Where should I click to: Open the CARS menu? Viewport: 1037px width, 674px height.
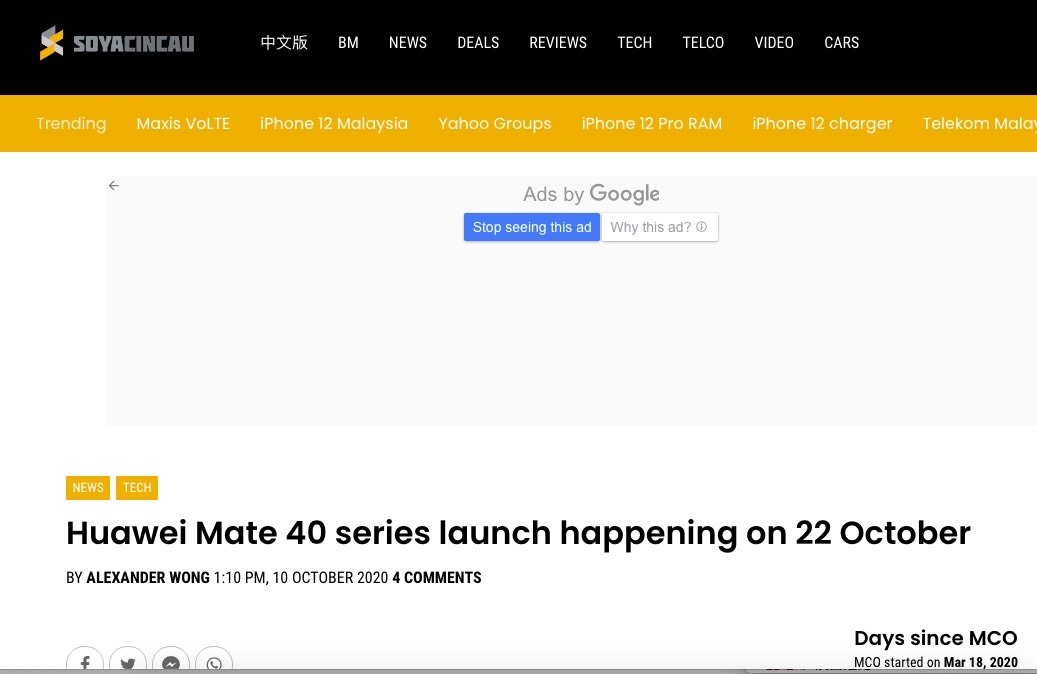coord(842,43)
